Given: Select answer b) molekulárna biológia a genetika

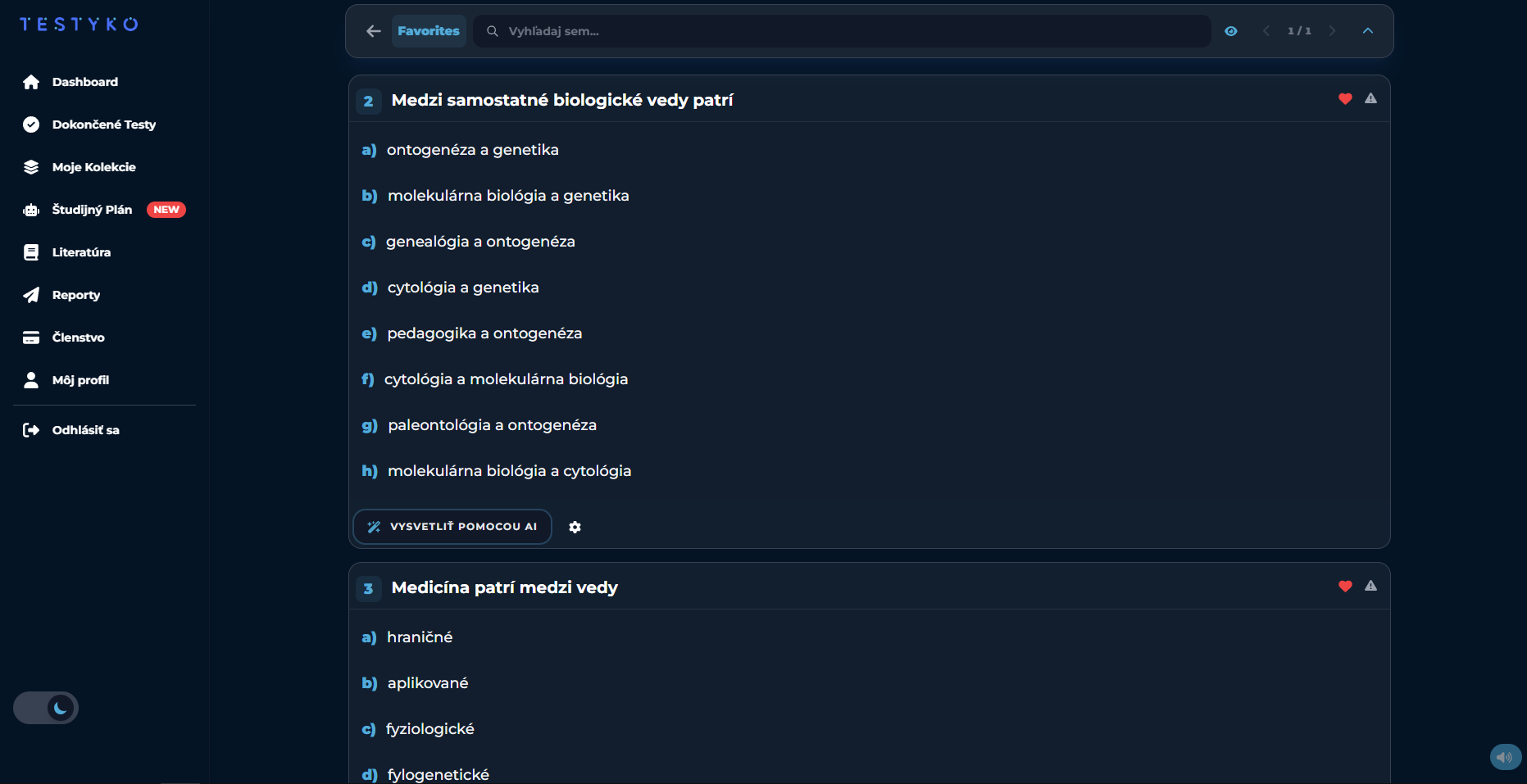Looking at the screenshot, I should coord(507,196).
